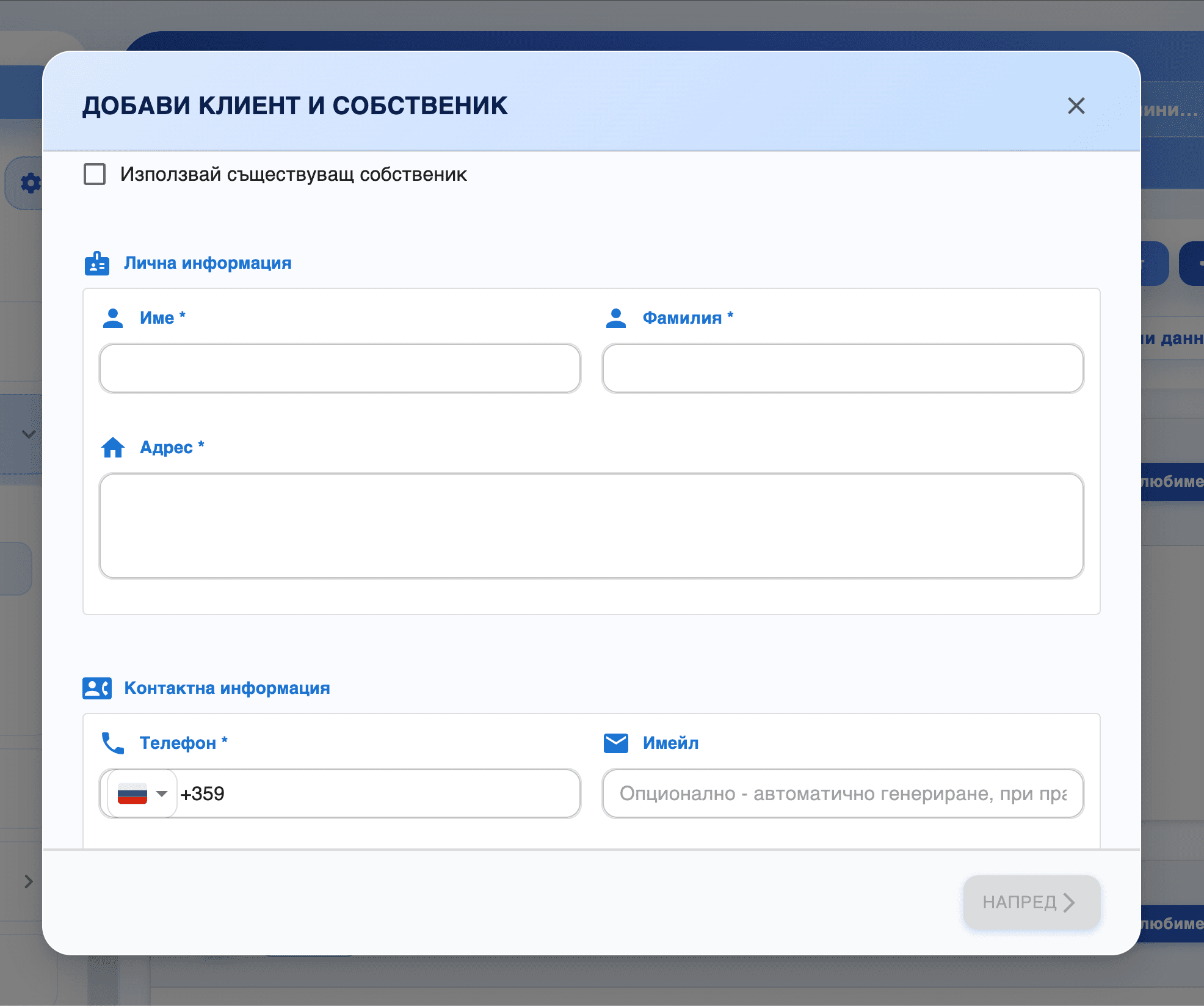Click the Лична информация section heading

point(208,263)
